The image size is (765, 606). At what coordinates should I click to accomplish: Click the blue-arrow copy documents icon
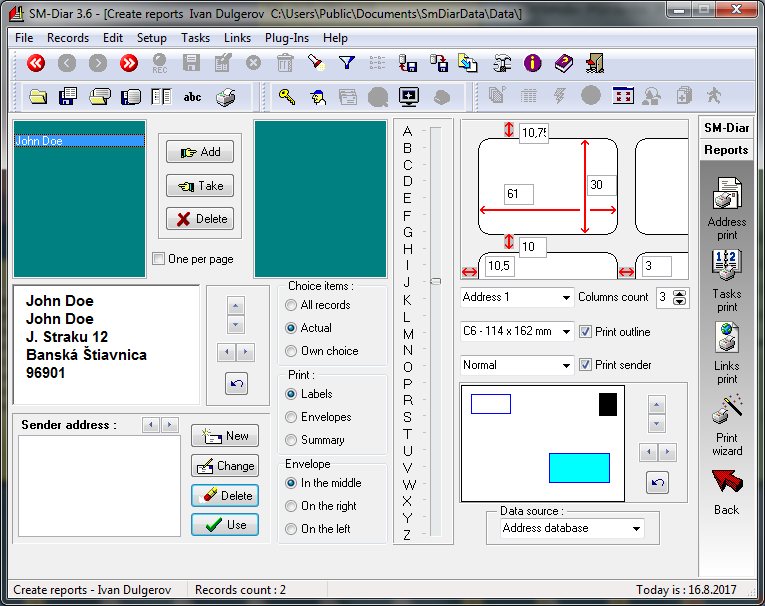(467, 63)
